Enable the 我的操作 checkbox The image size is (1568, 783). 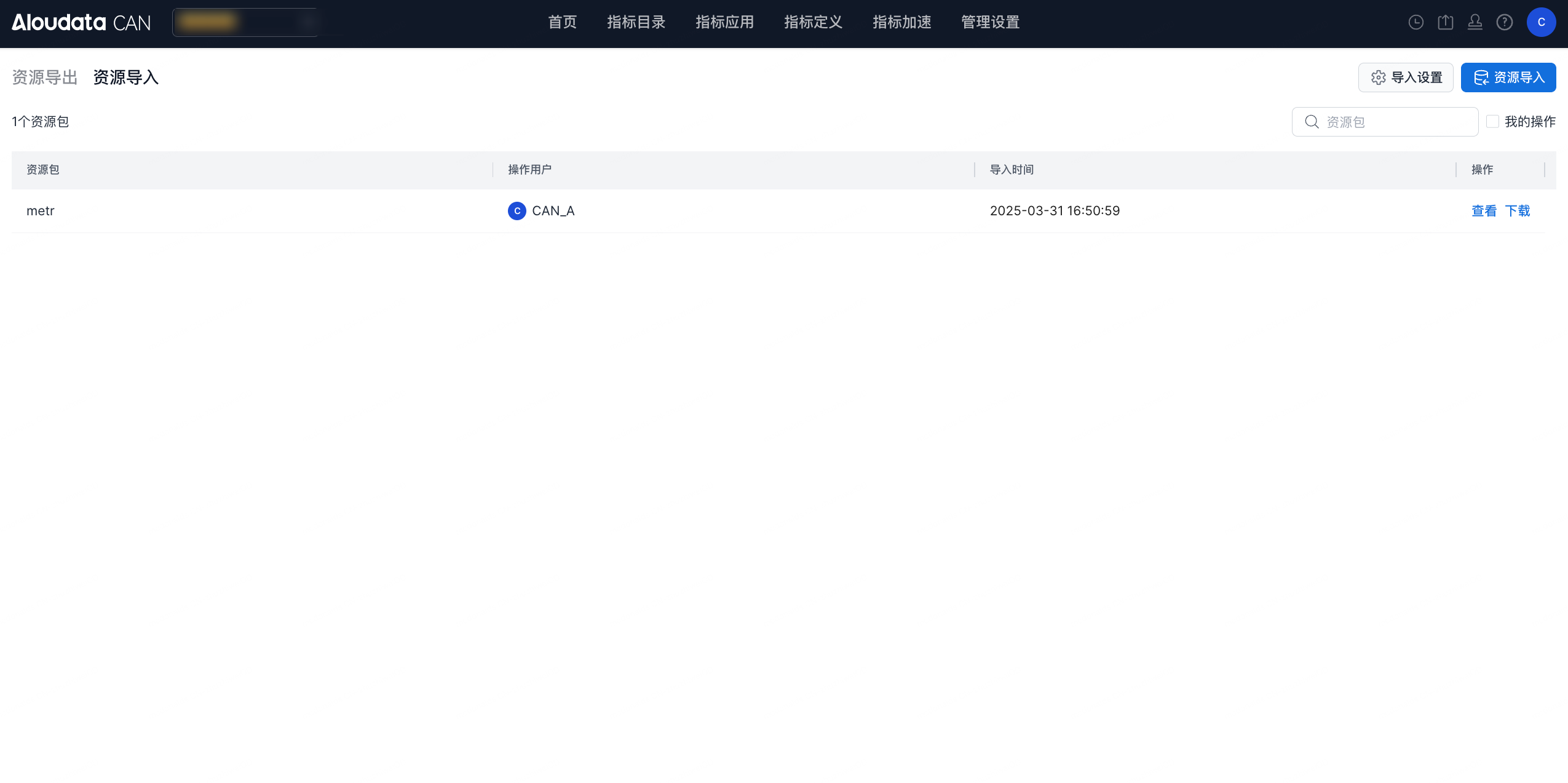pyautogui.click(x=1492, y=122)
